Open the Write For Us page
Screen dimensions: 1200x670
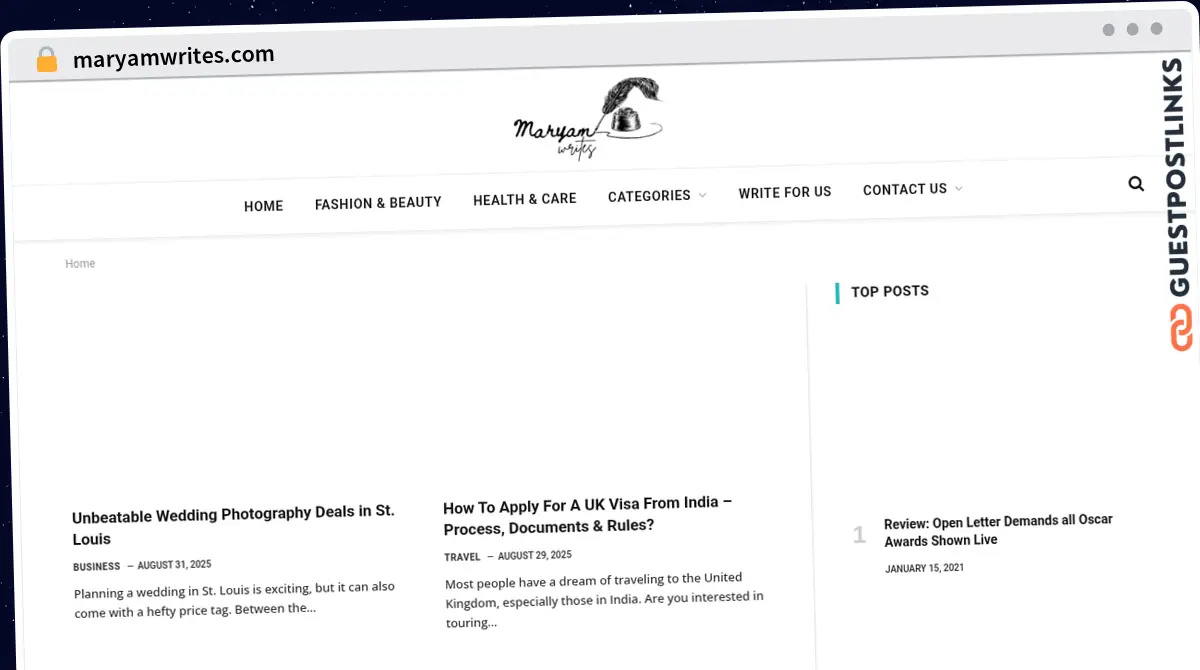click(x=784, y=192)
